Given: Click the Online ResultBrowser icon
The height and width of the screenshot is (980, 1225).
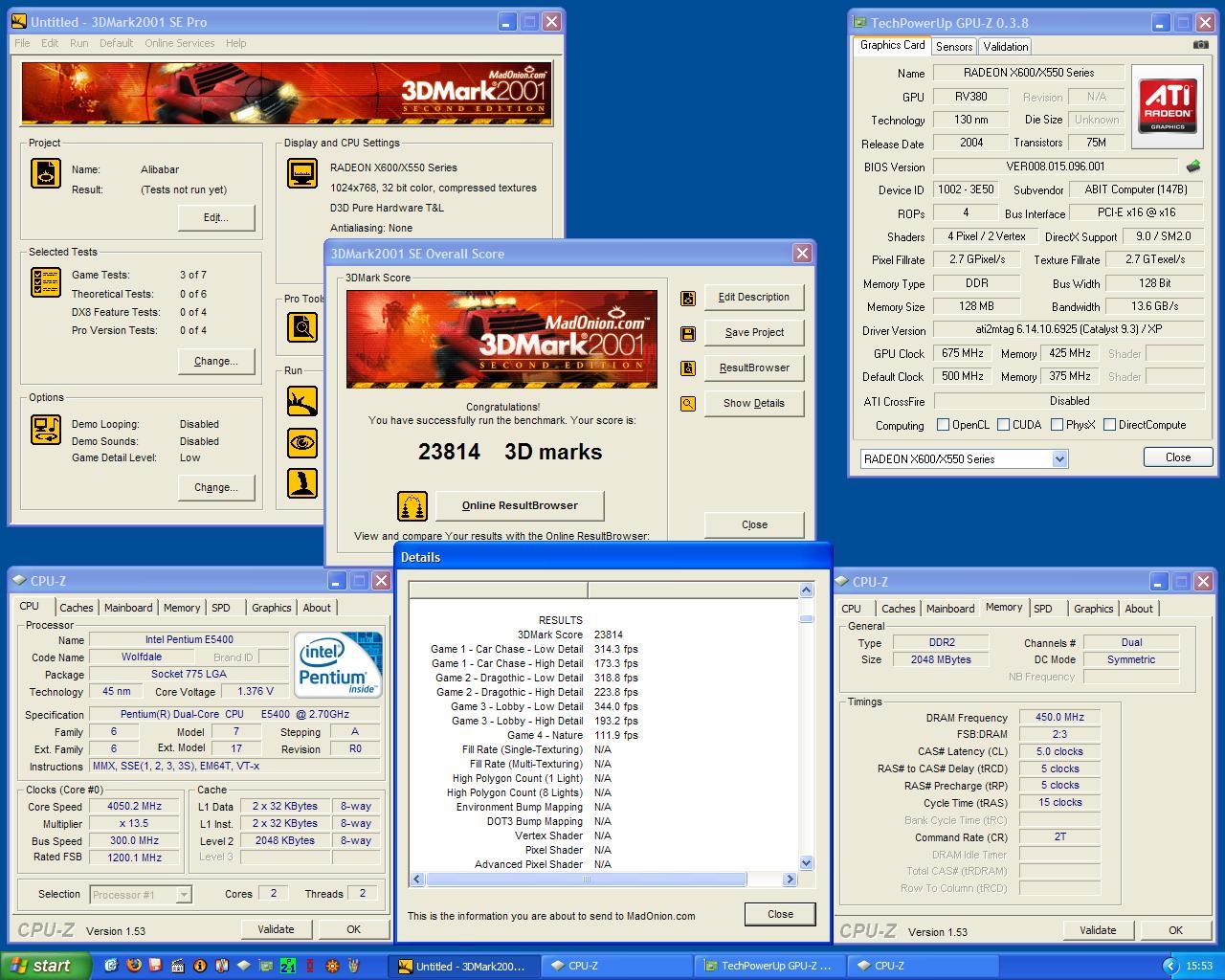Looking at the screenshot, I should tap(412, 506).
